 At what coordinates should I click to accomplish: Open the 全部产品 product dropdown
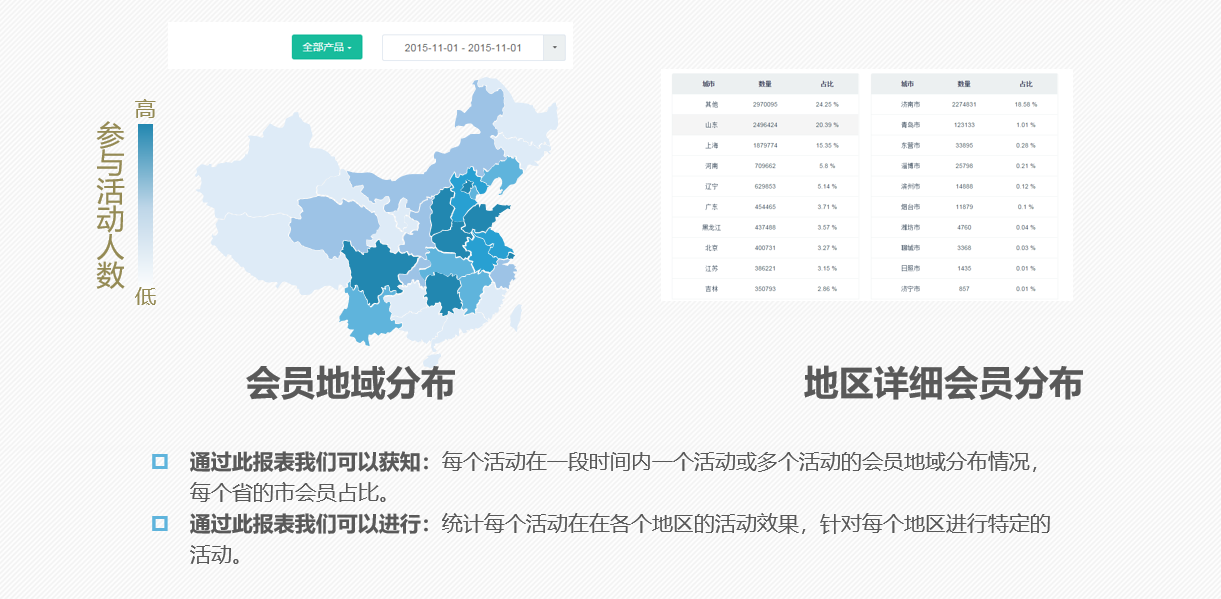[327, 47]
